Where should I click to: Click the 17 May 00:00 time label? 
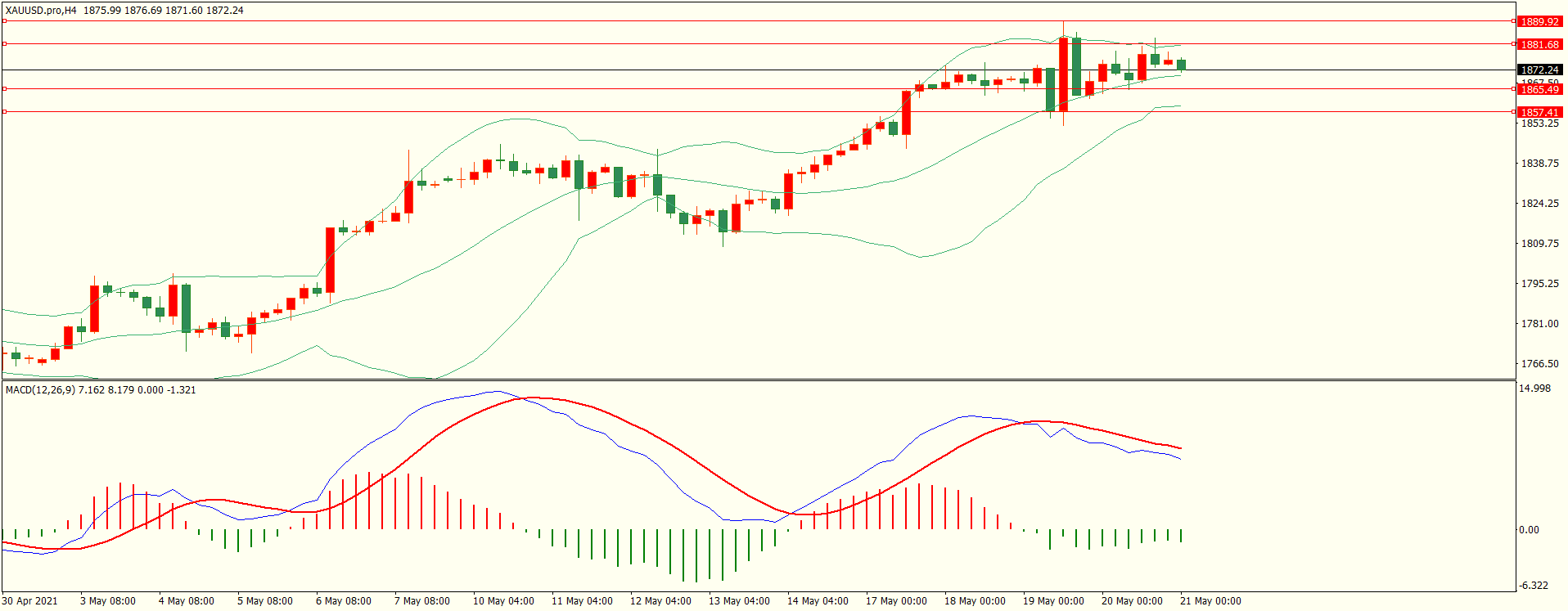click(896, 601)
